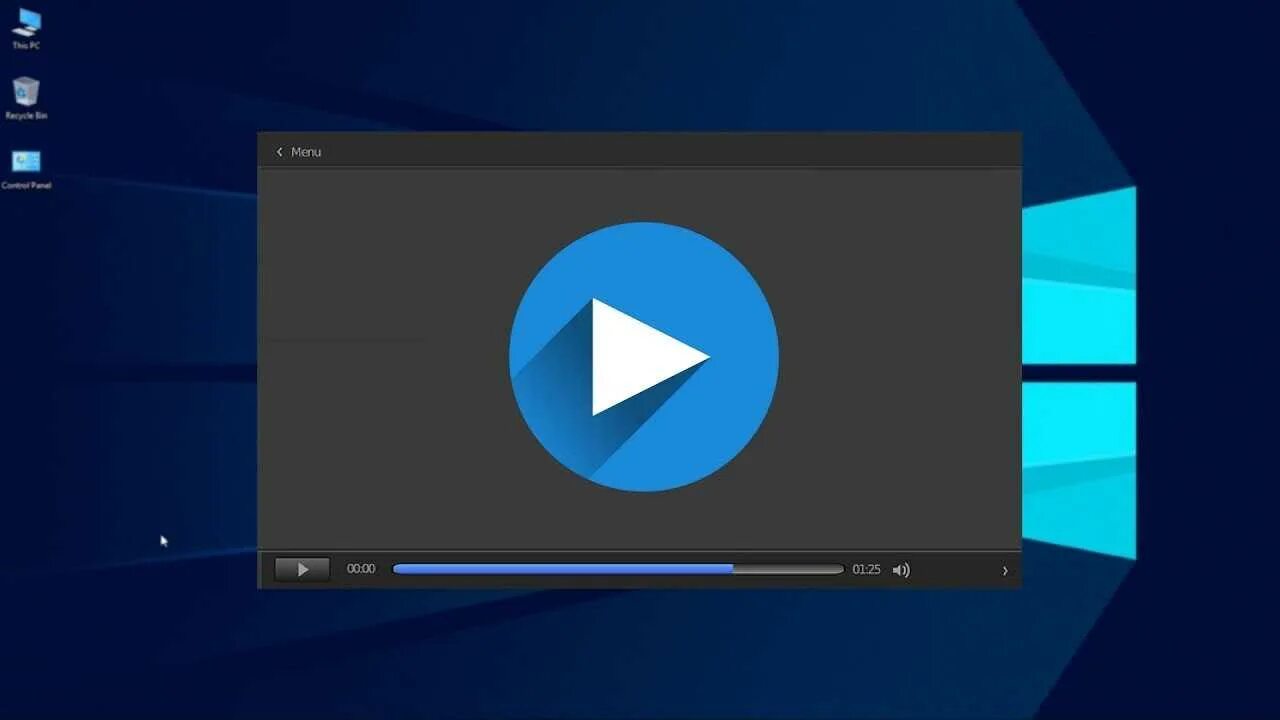Click the 00:00 elapsed time text
The height and width of the screenshot is (720, 1280).
pyautogui.click(x=361, y=569)
